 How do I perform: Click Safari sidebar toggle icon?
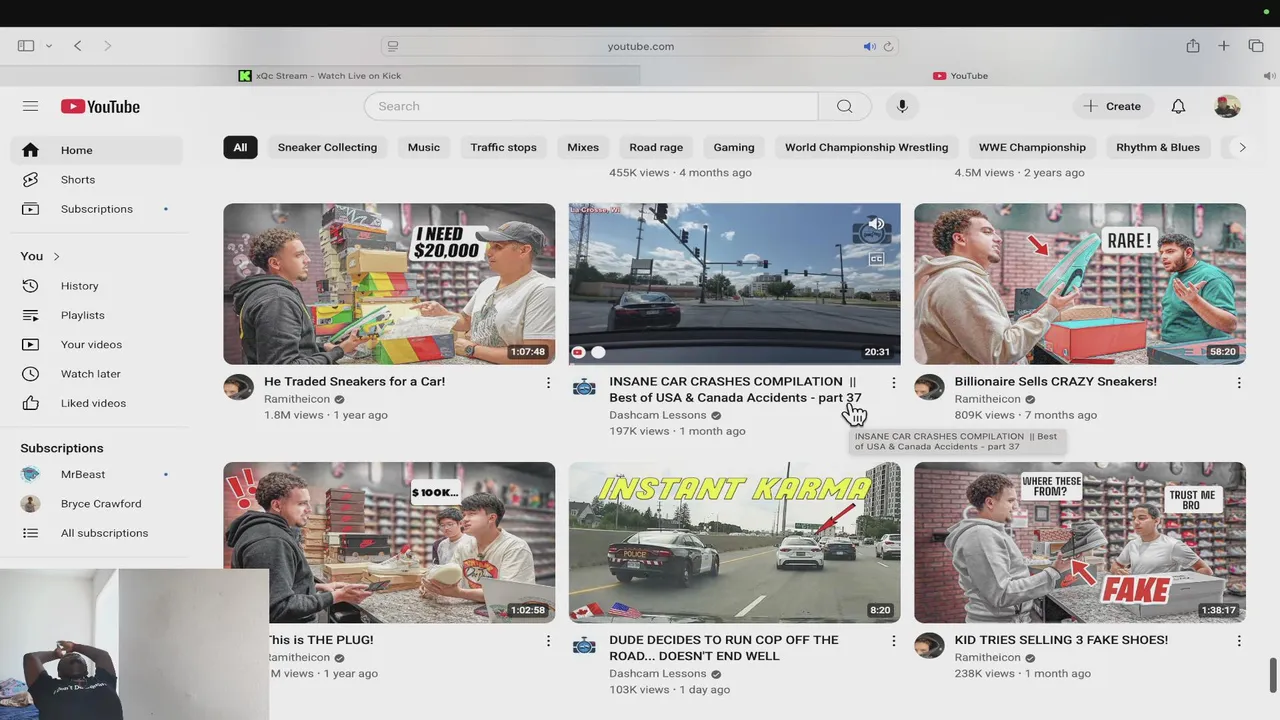26,46
